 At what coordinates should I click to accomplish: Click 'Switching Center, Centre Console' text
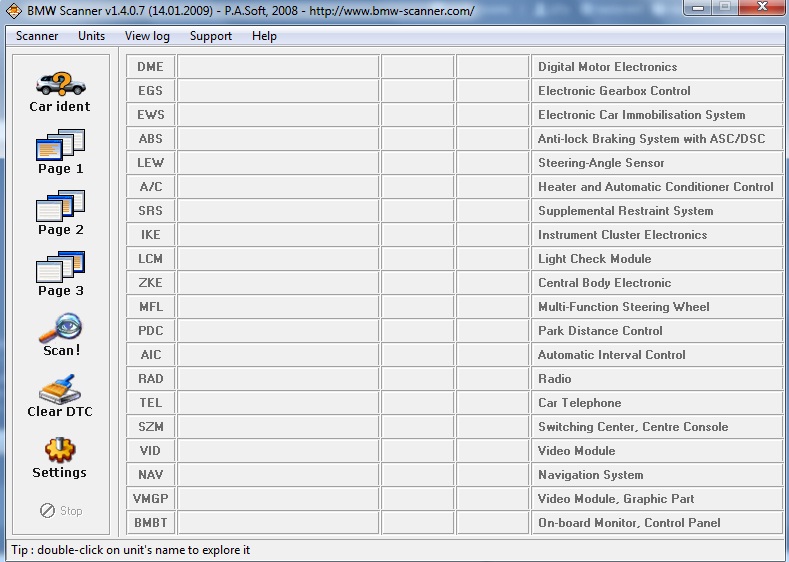coord(633,427)
